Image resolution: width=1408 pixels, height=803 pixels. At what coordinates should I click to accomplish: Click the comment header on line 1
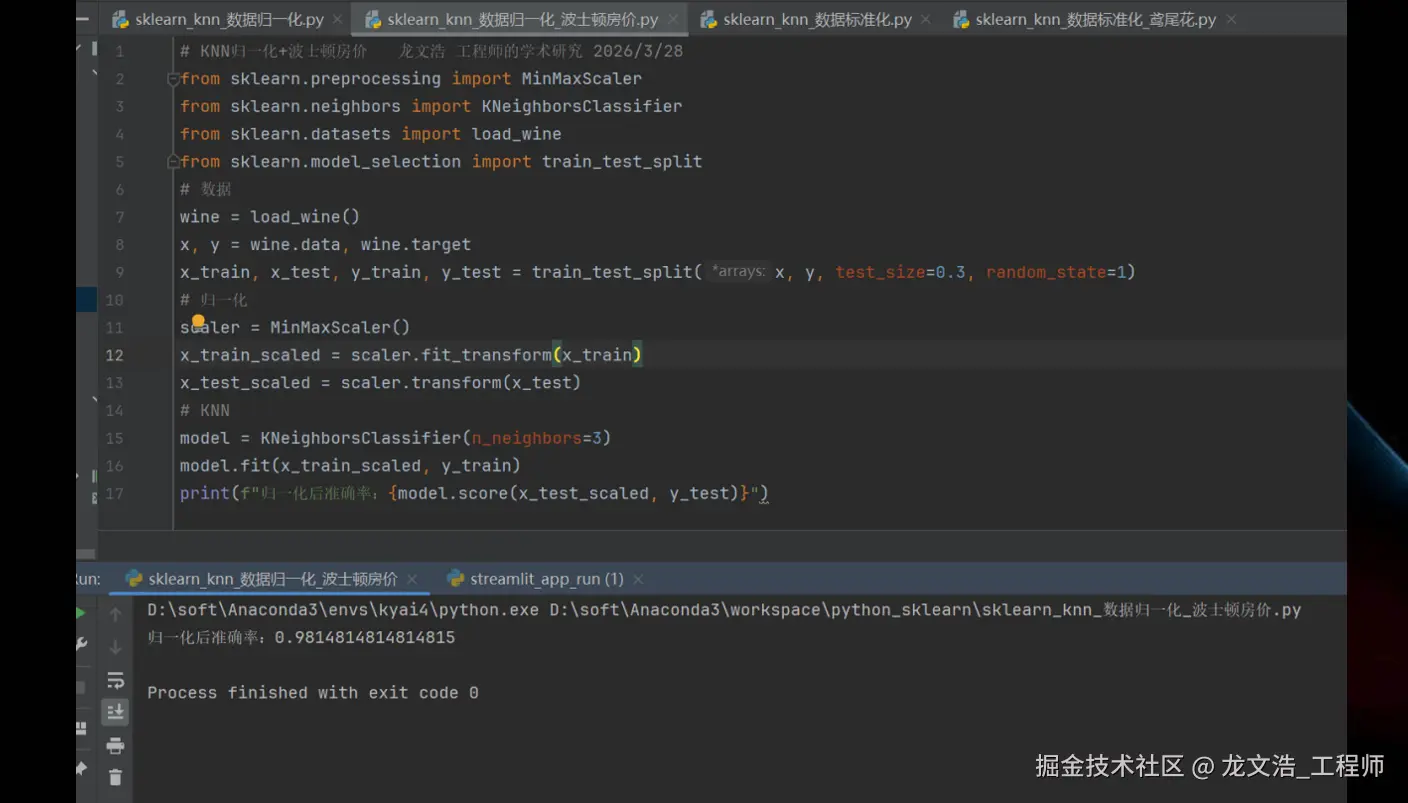click(431, 51)
